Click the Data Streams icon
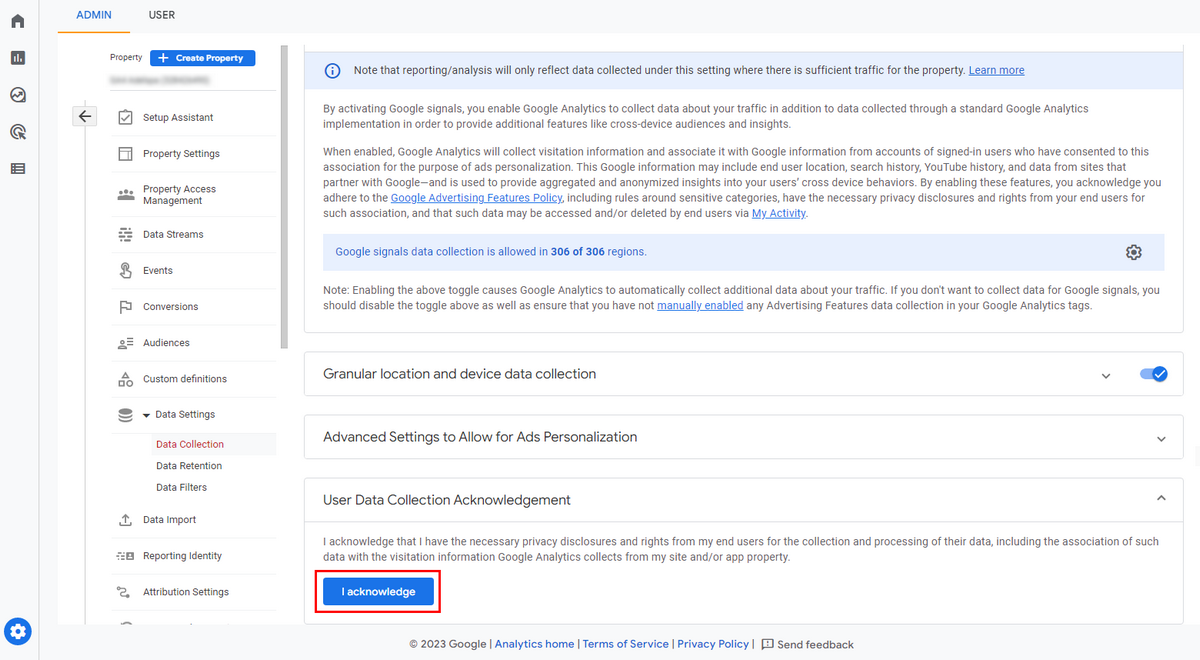This screenshot has height=660, width=1200. pos(125,234)
